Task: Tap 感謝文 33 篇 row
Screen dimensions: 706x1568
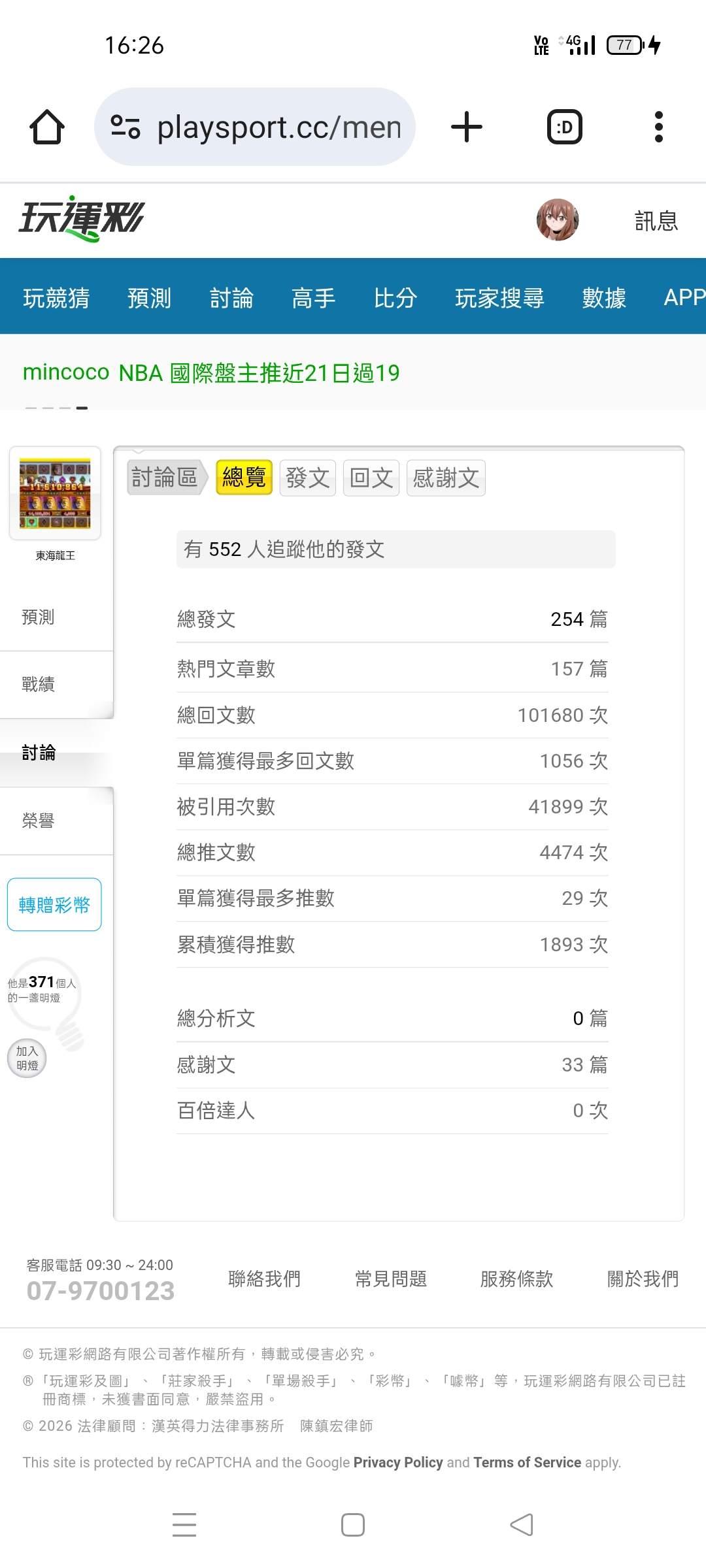Action: click(x=392, y=1064)
